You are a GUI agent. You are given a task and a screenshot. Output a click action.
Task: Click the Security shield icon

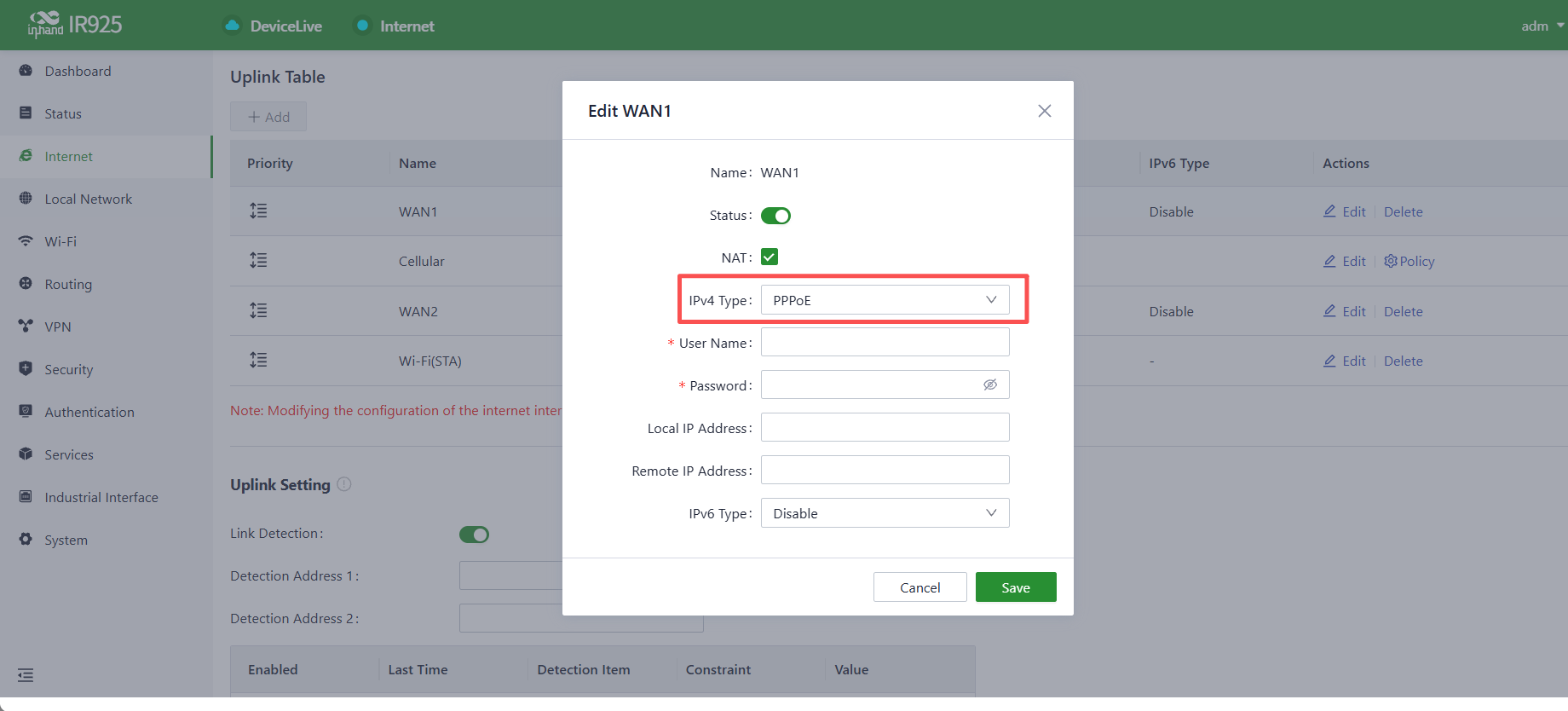pos(26,369)
